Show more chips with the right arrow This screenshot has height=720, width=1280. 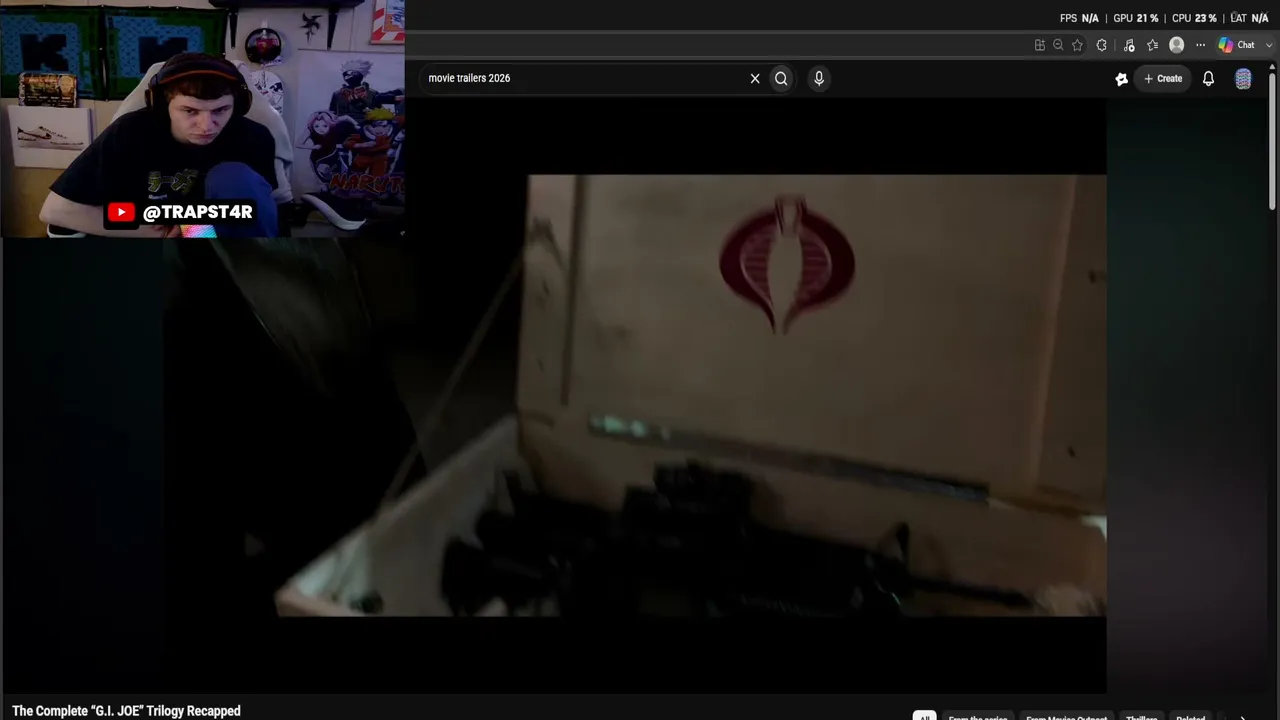[x=1243, y=716]
